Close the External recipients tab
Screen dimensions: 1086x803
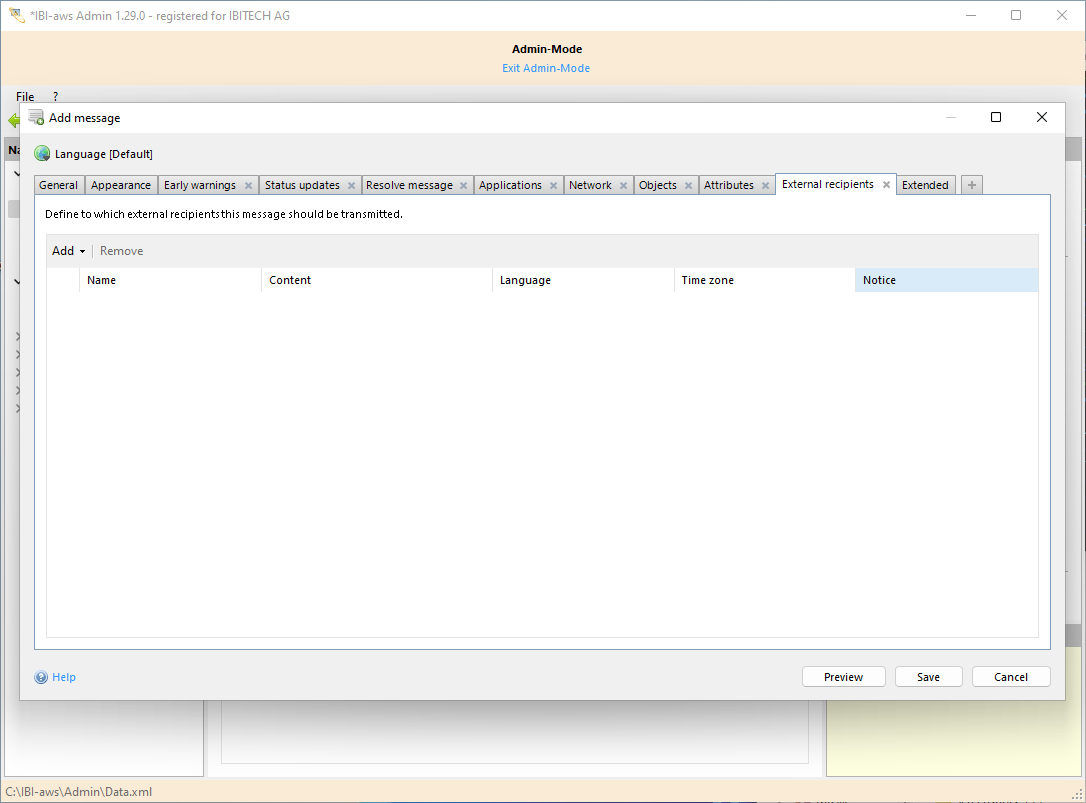click(x=886, y=185)
